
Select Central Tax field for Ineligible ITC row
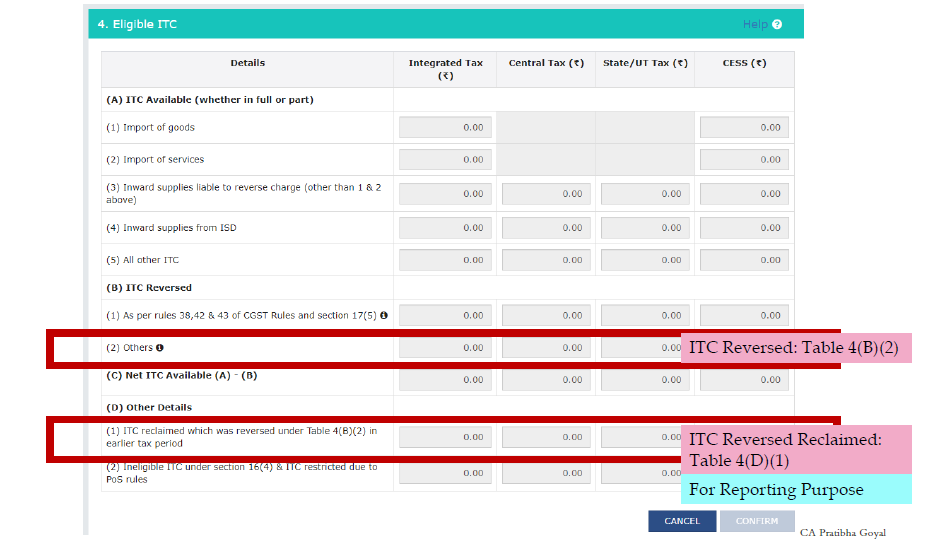click(546, 472)
